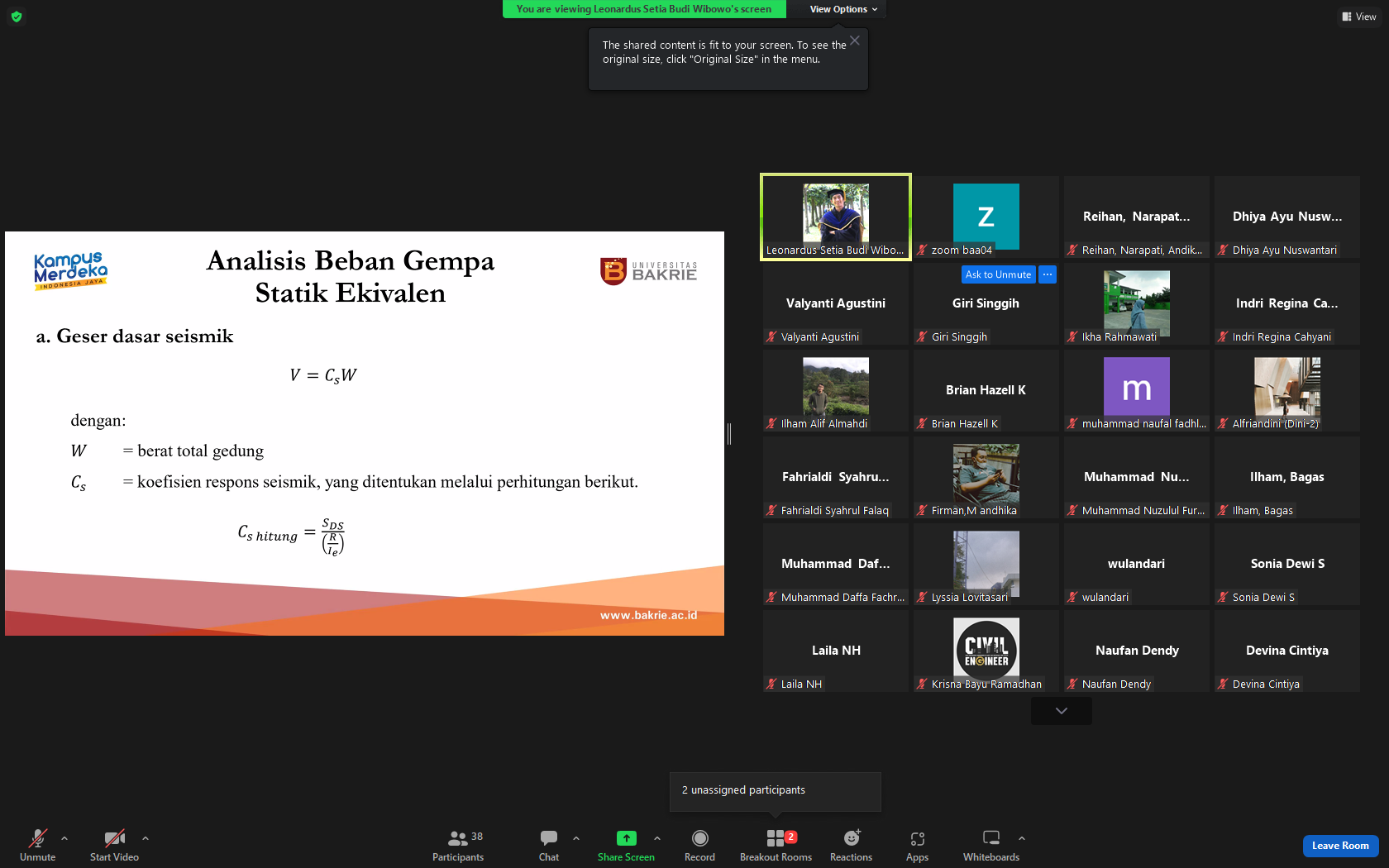Viewport: 1389px width, 868px height.
Task: Click the green encryption shield icon
Action: click(x=17, y=17)
